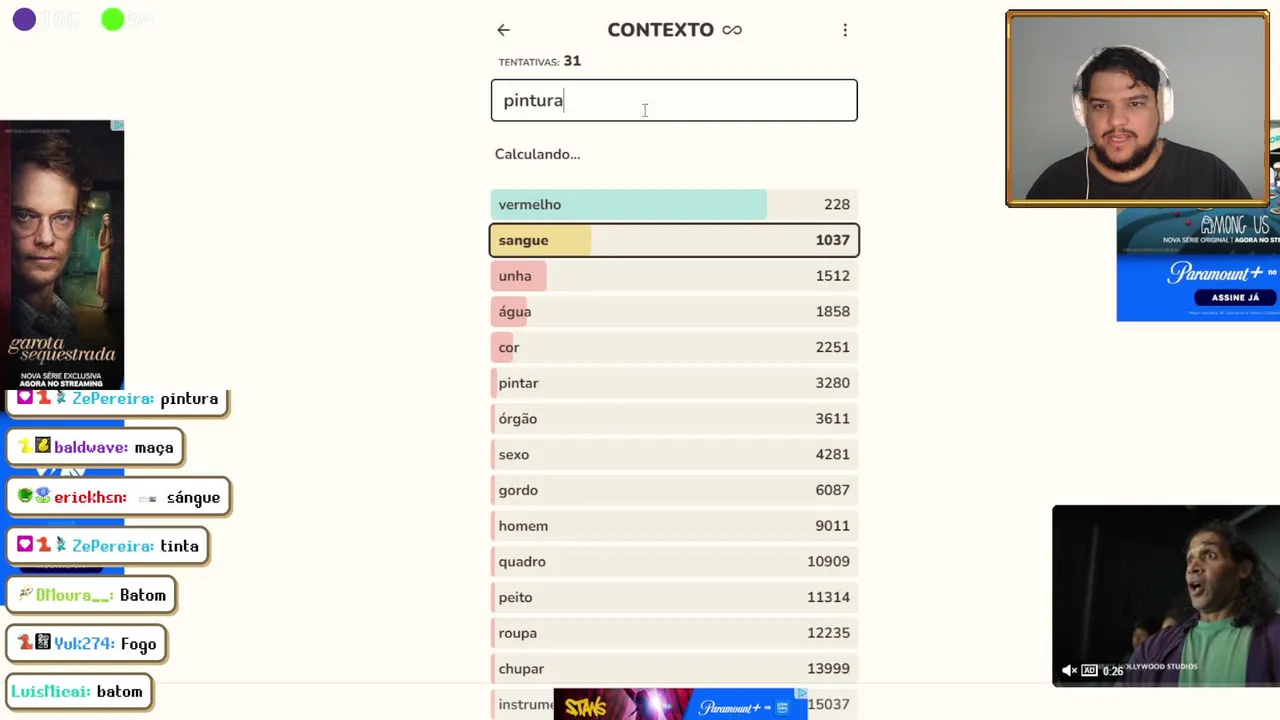Unmute the ad video speaker icon
This screenshot has width=1280, height=720.
1068,670
